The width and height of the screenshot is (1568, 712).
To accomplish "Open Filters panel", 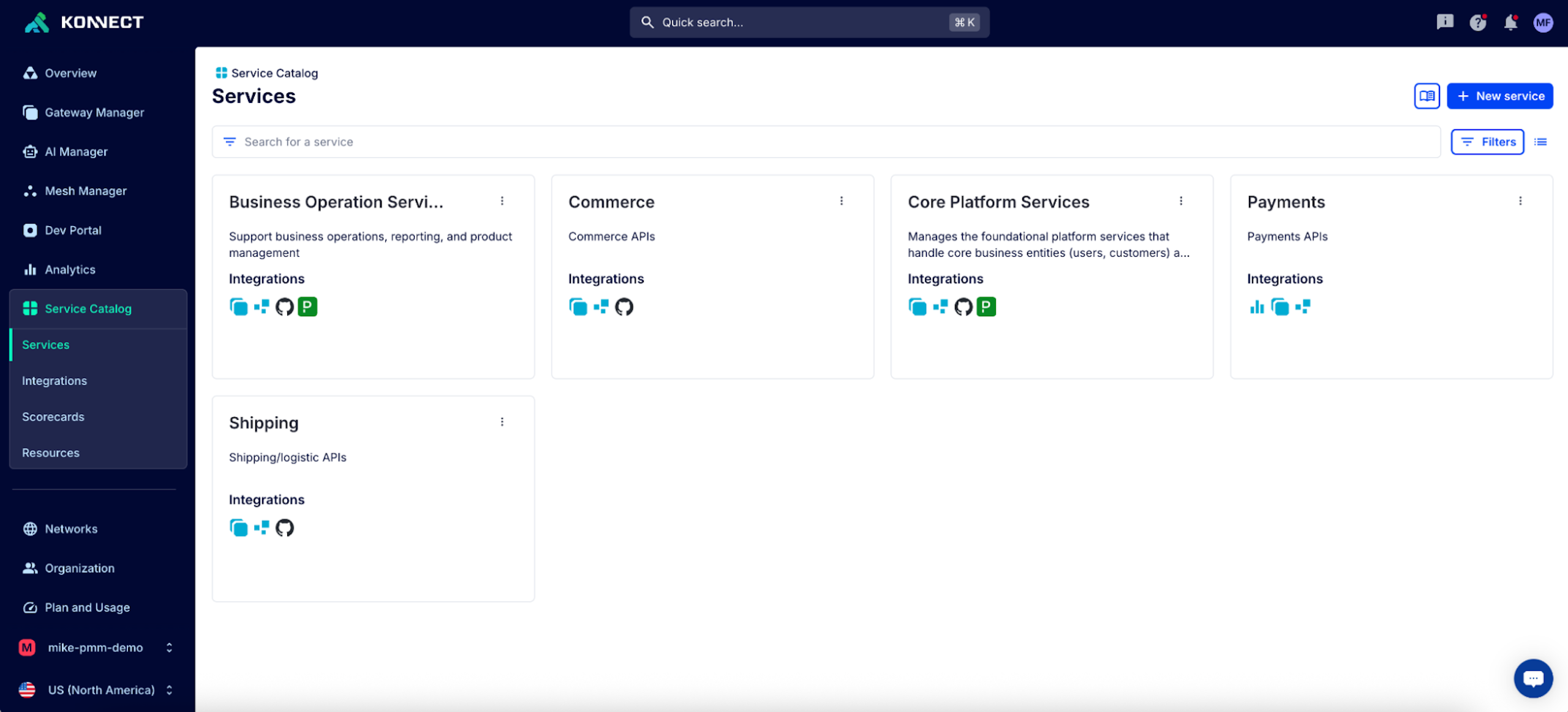I will 1487,142.
